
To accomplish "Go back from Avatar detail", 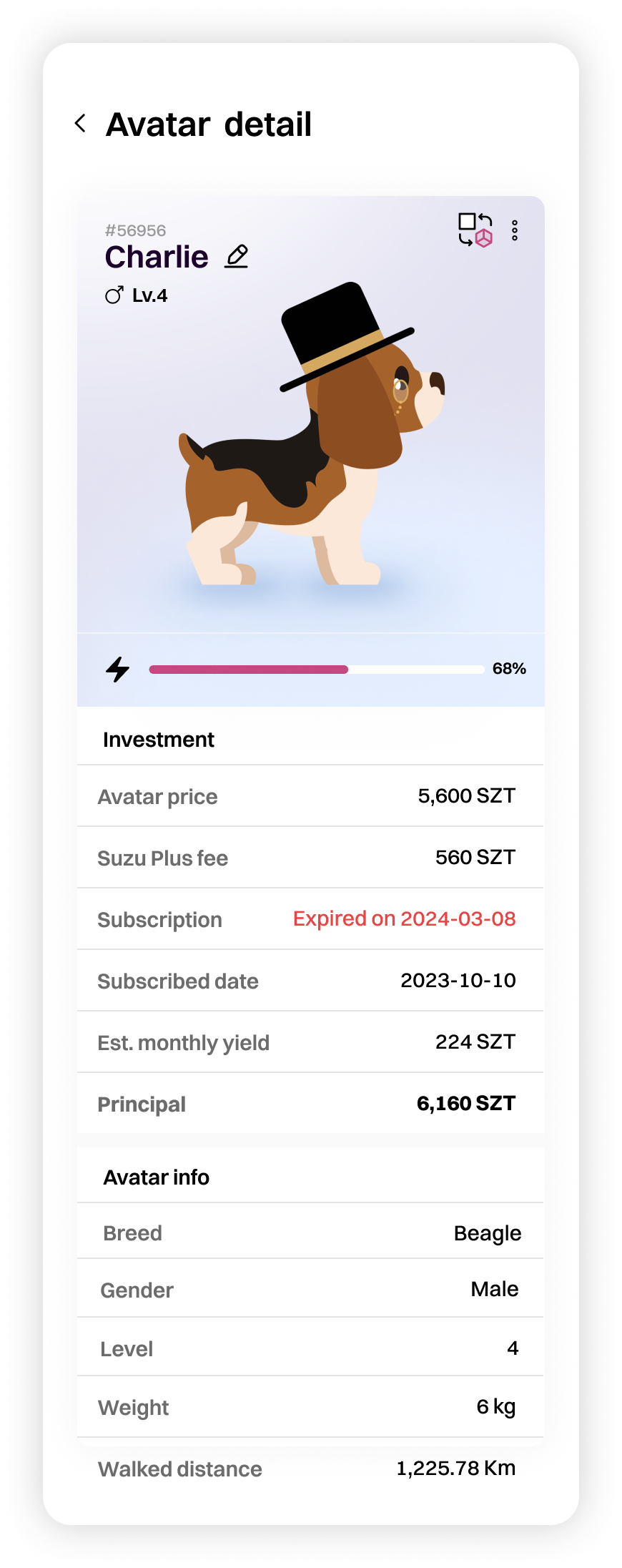I will (x=81, y=124).
